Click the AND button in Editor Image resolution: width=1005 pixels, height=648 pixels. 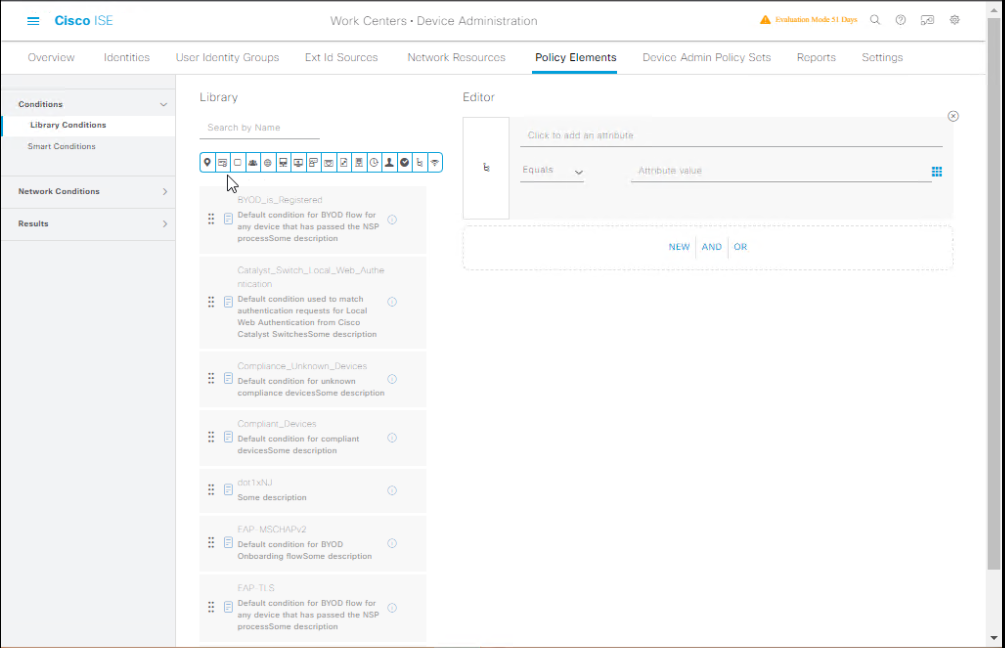click(711, 247)
